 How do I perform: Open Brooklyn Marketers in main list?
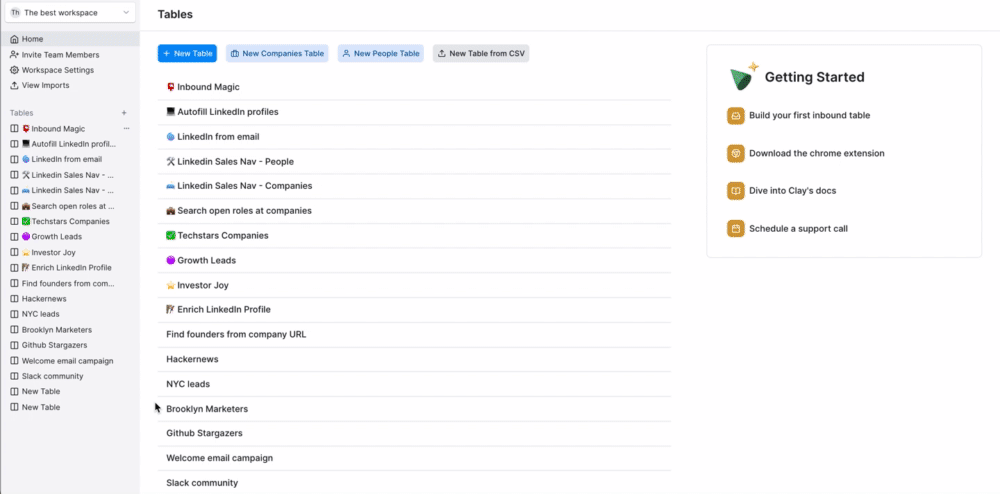coord(415,409)
